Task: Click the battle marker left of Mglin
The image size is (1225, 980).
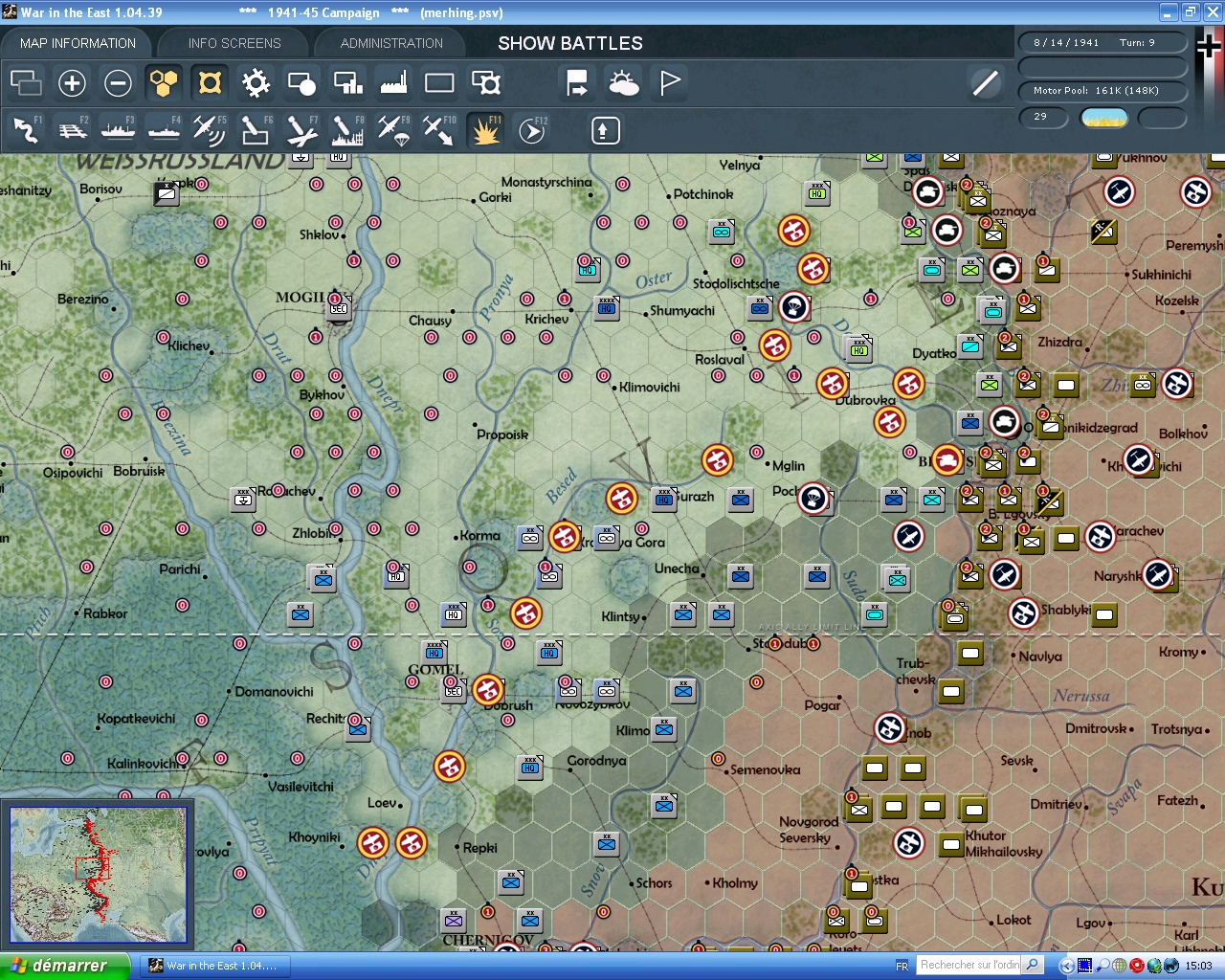Action: (x=717, y=460)
